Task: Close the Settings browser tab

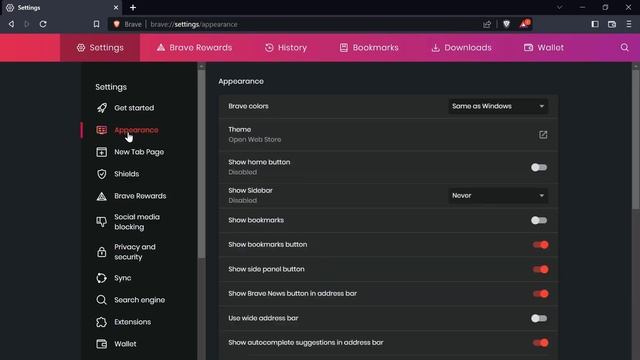Action: coord(116,7)
